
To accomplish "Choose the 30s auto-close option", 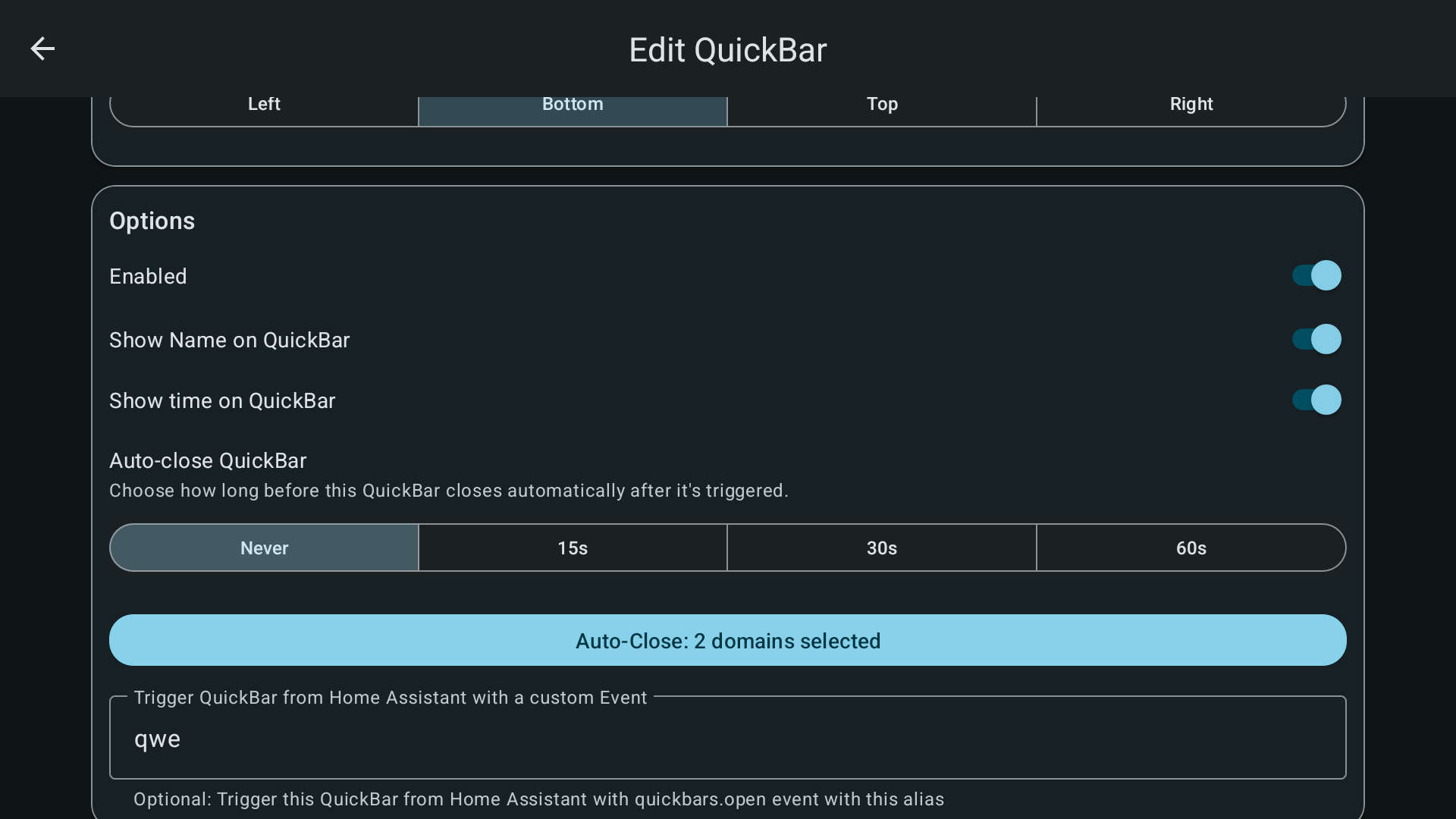I will [x=882, y=548].
